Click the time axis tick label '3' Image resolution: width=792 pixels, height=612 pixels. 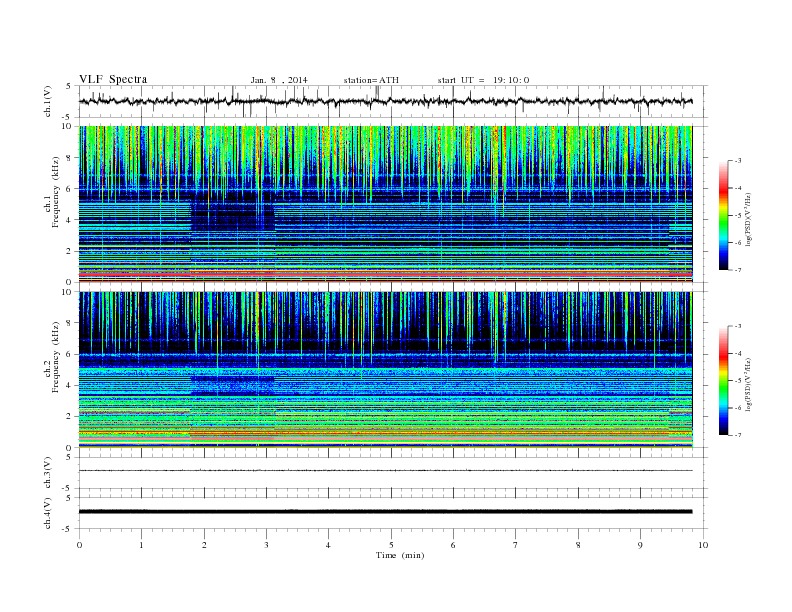266,545
